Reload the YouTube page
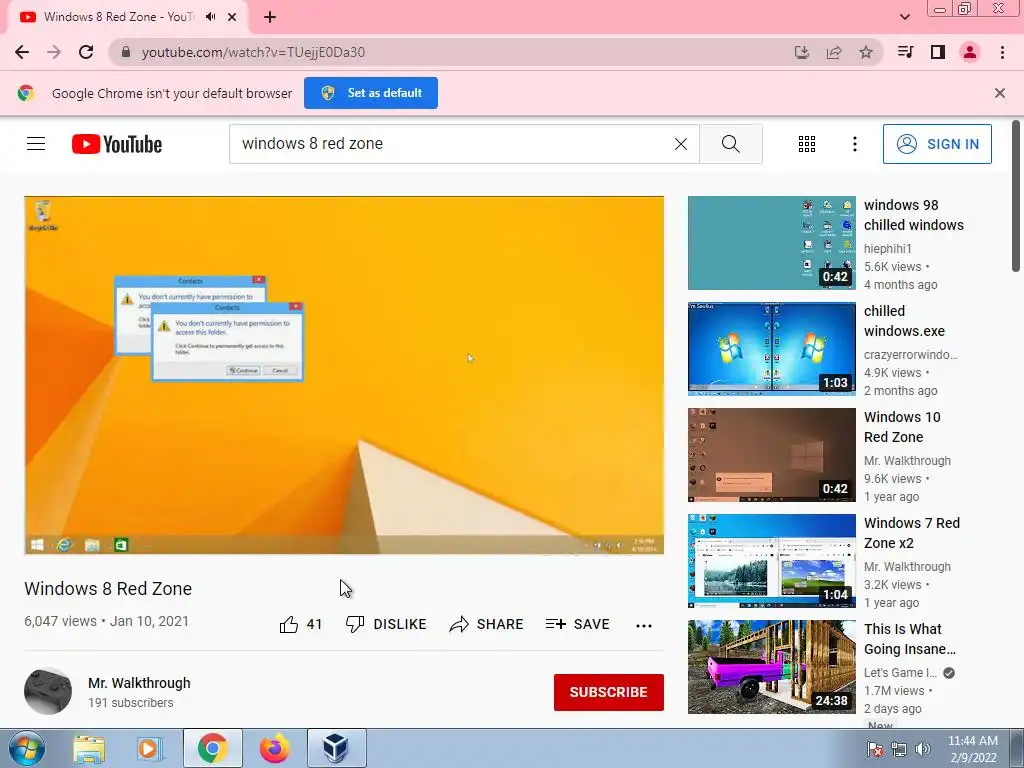 [x=86, y=52]
